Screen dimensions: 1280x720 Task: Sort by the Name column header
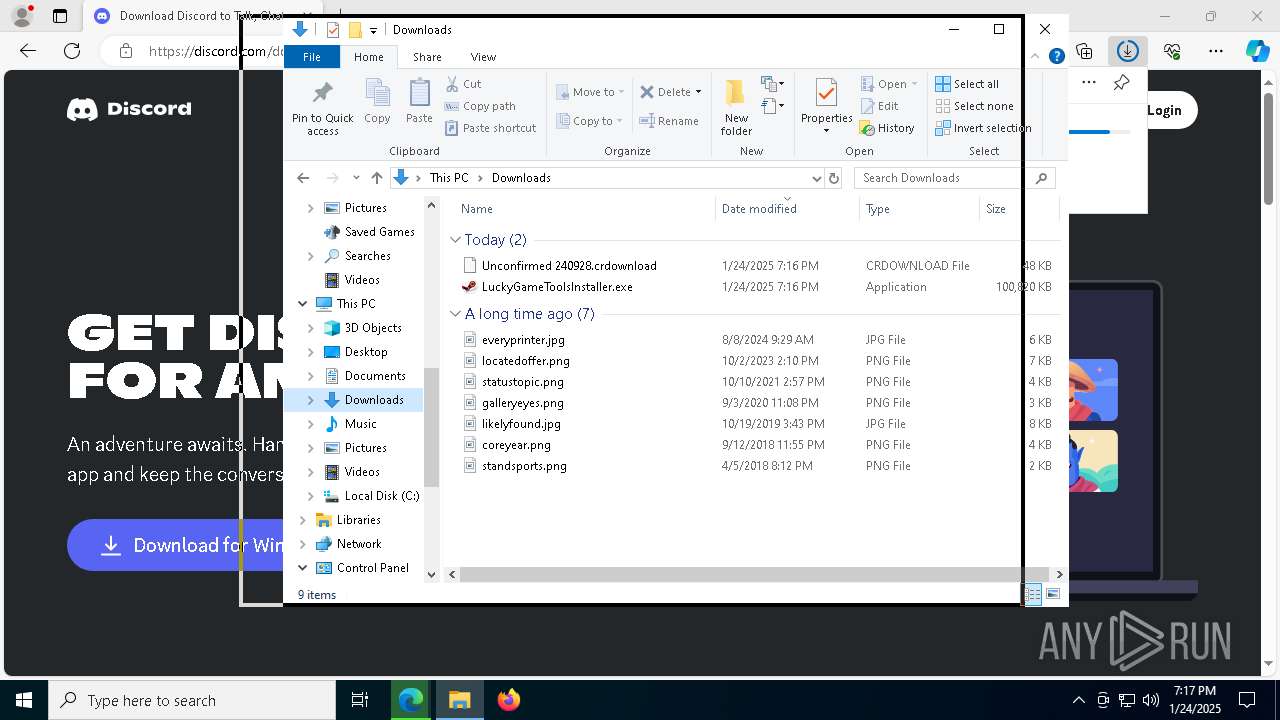[585, 209]
